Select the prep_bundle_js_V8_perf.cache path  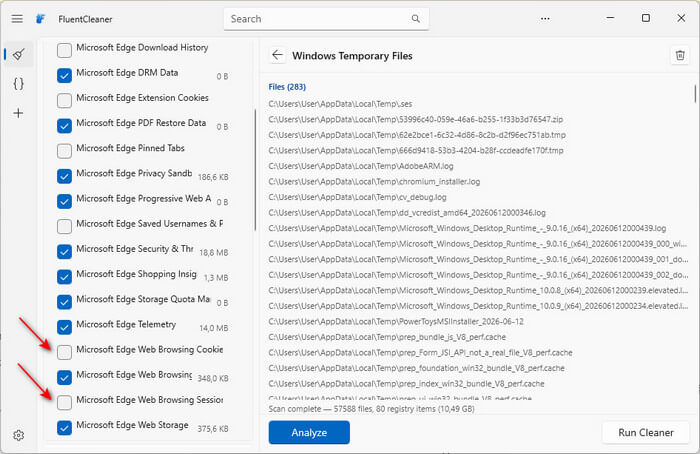(387, 337)
